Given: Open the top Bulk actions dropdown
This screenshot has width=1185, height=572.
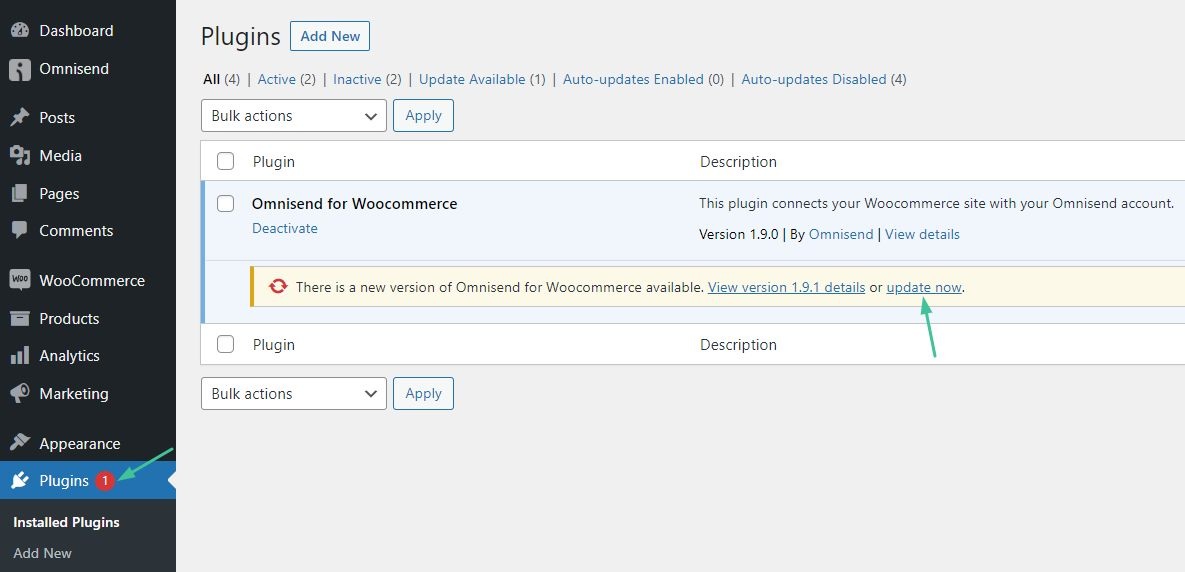Looking at the screenshot, I should click(294, 116).
